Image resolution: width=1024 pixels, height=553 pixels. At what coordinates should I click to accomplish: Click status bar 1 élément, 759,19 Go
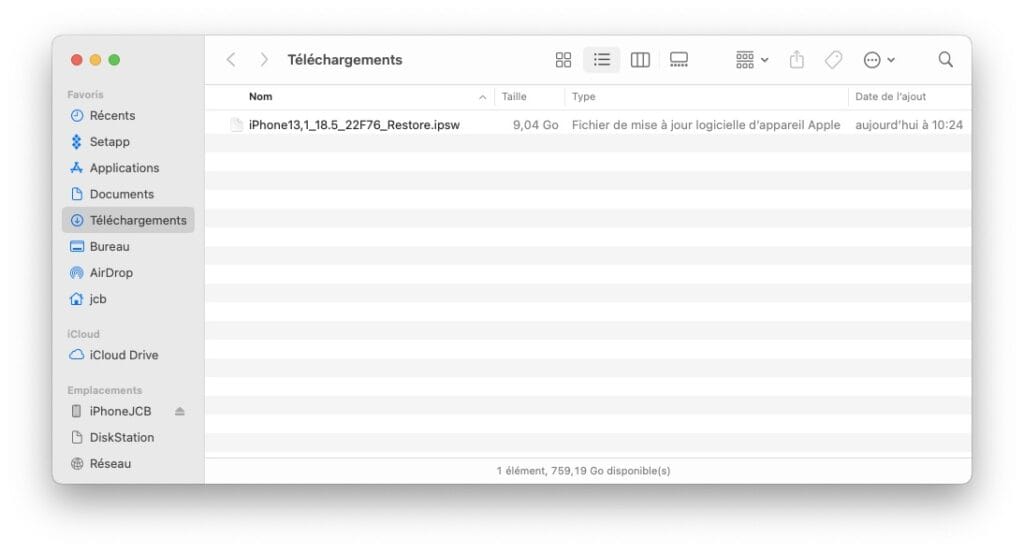coord(583,471)
